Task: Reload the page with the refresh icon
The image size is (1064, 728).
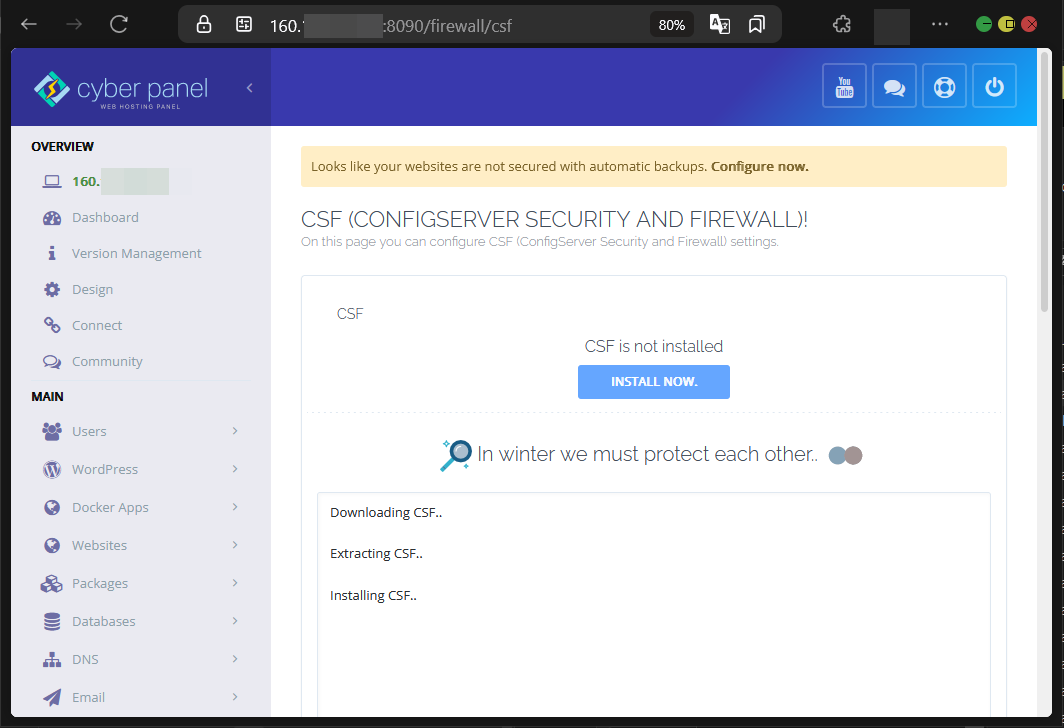Action: tap(119, 24)
